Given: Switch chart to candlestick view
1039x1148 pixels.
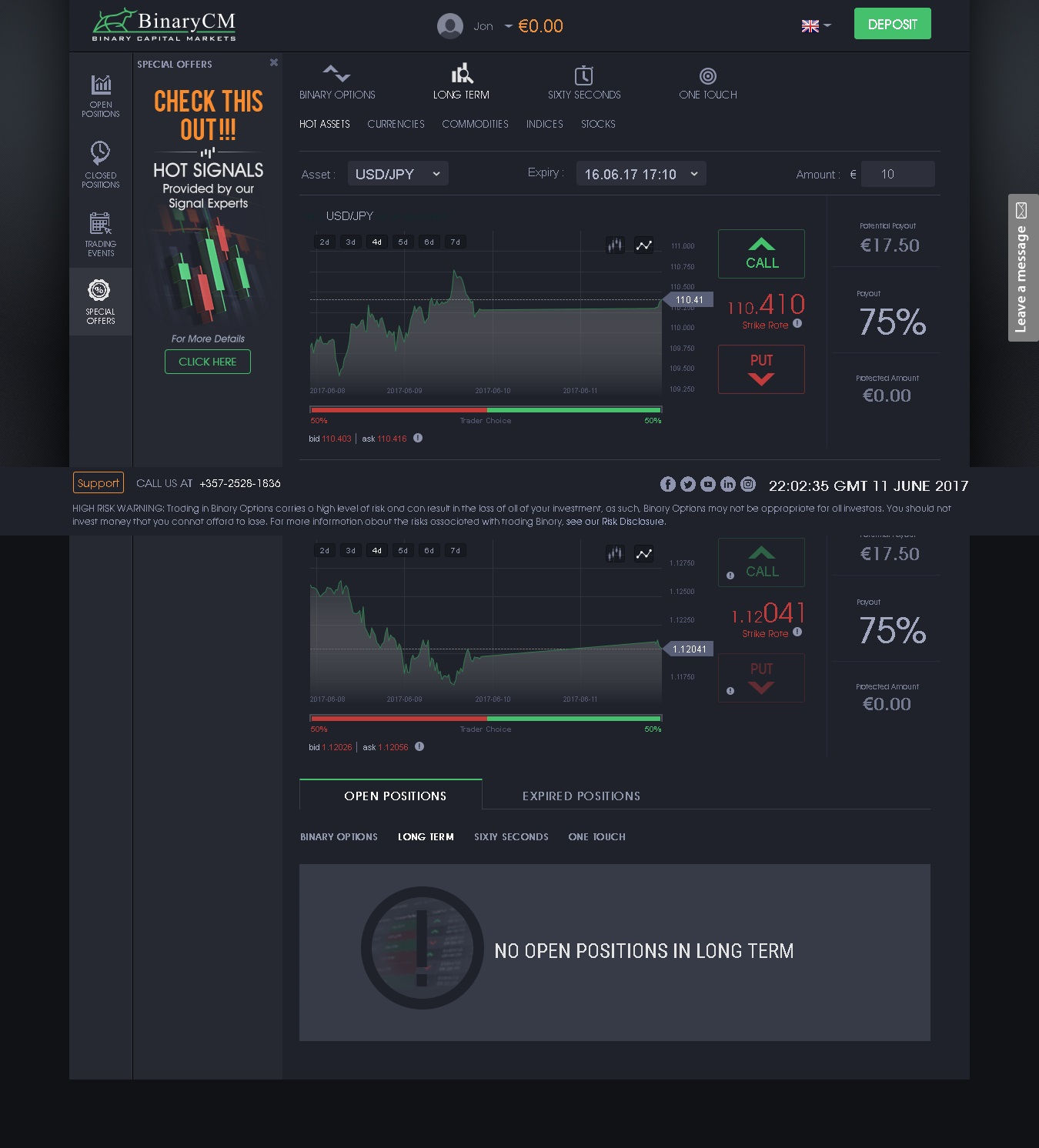Looking at the screenshot, I should tap(615, 245).
